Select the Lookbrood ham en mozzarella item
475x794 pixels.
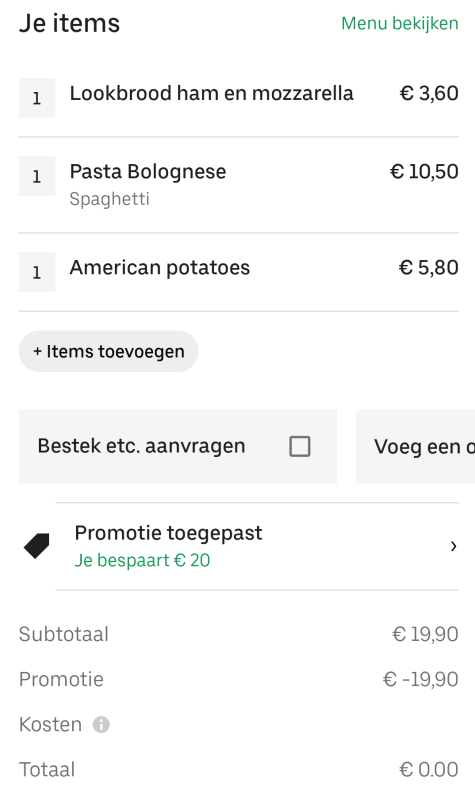(x=212, y=94)
